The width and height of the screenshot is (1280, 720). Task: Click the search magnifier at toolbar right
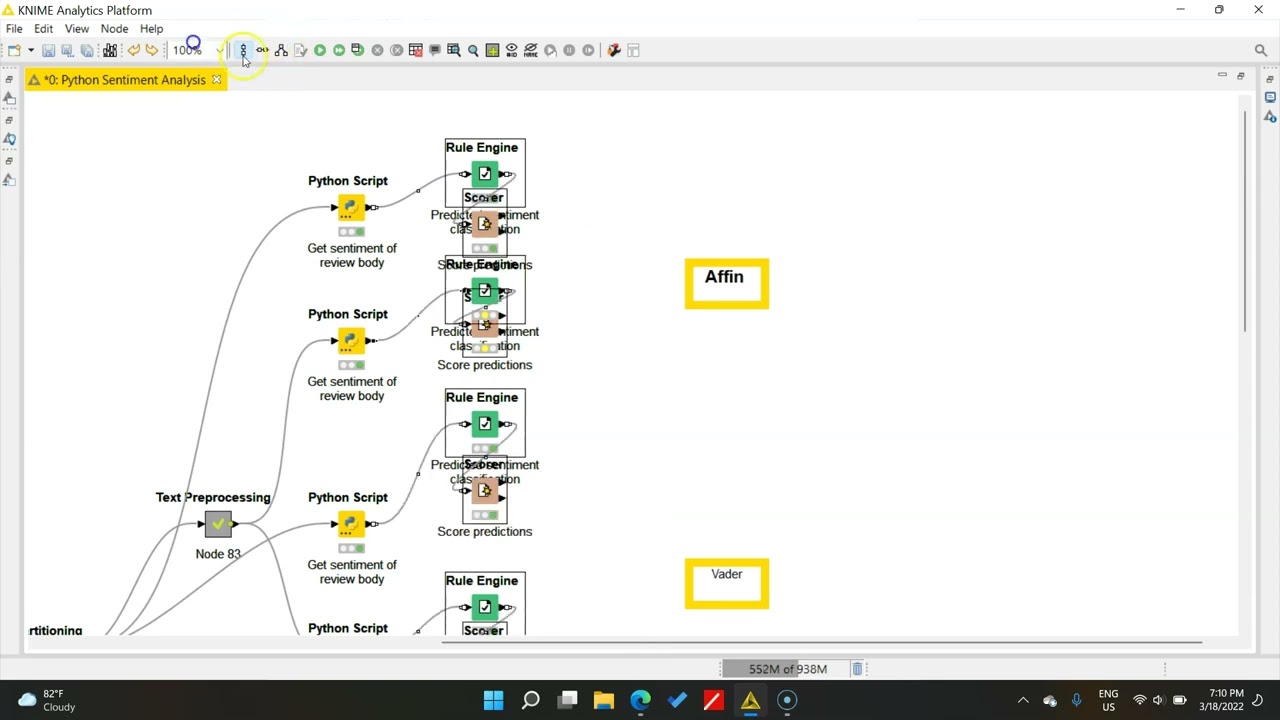coord(1261,50)
